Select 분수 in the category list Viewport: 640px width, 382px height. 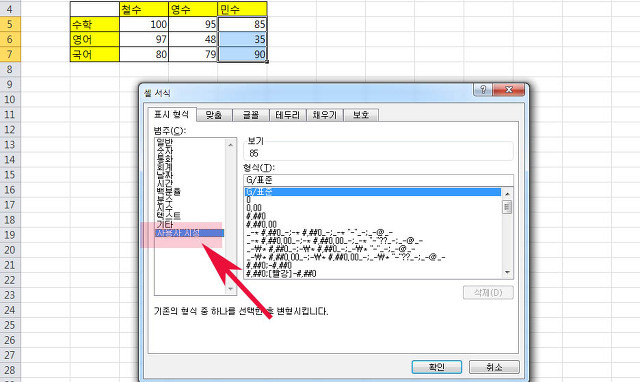tap(164, 200)
